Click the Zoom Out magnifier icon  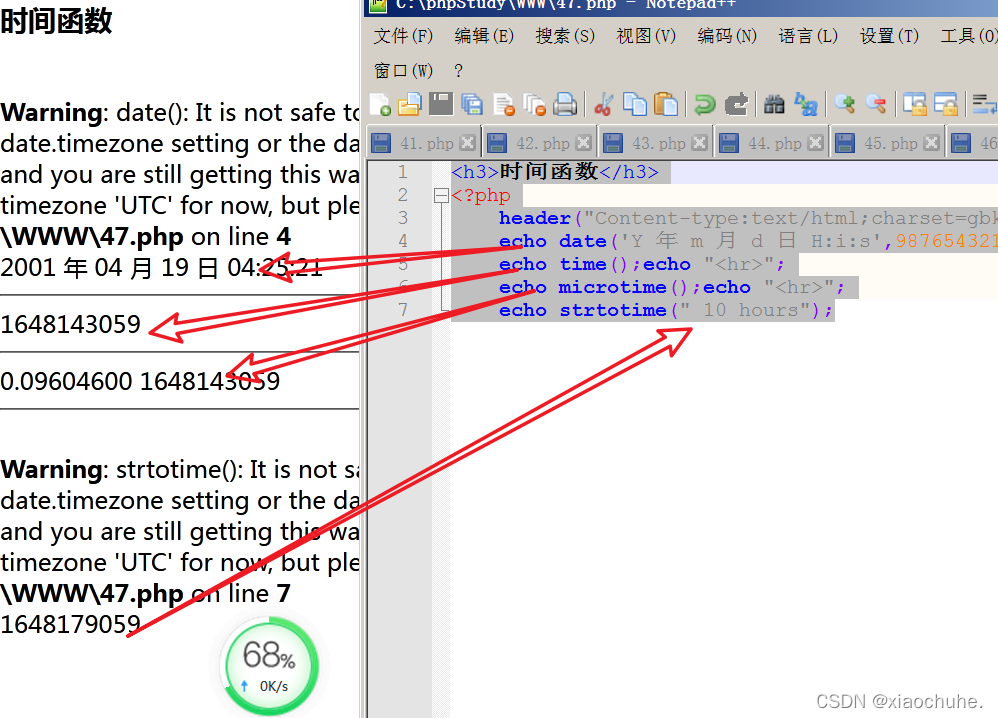[876, 104]
